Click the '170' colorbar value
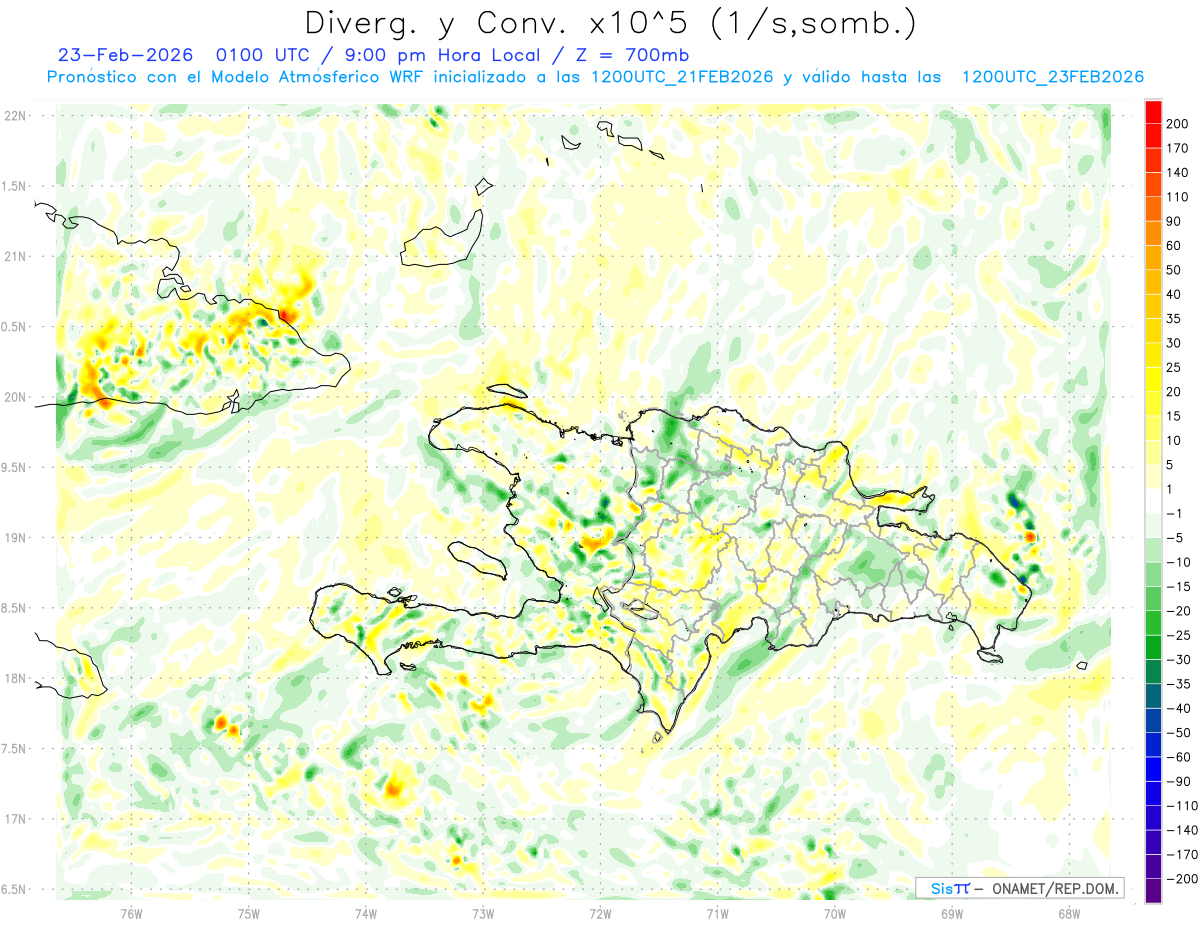This screenshot has height=927, width=1200. point(1177,148)
